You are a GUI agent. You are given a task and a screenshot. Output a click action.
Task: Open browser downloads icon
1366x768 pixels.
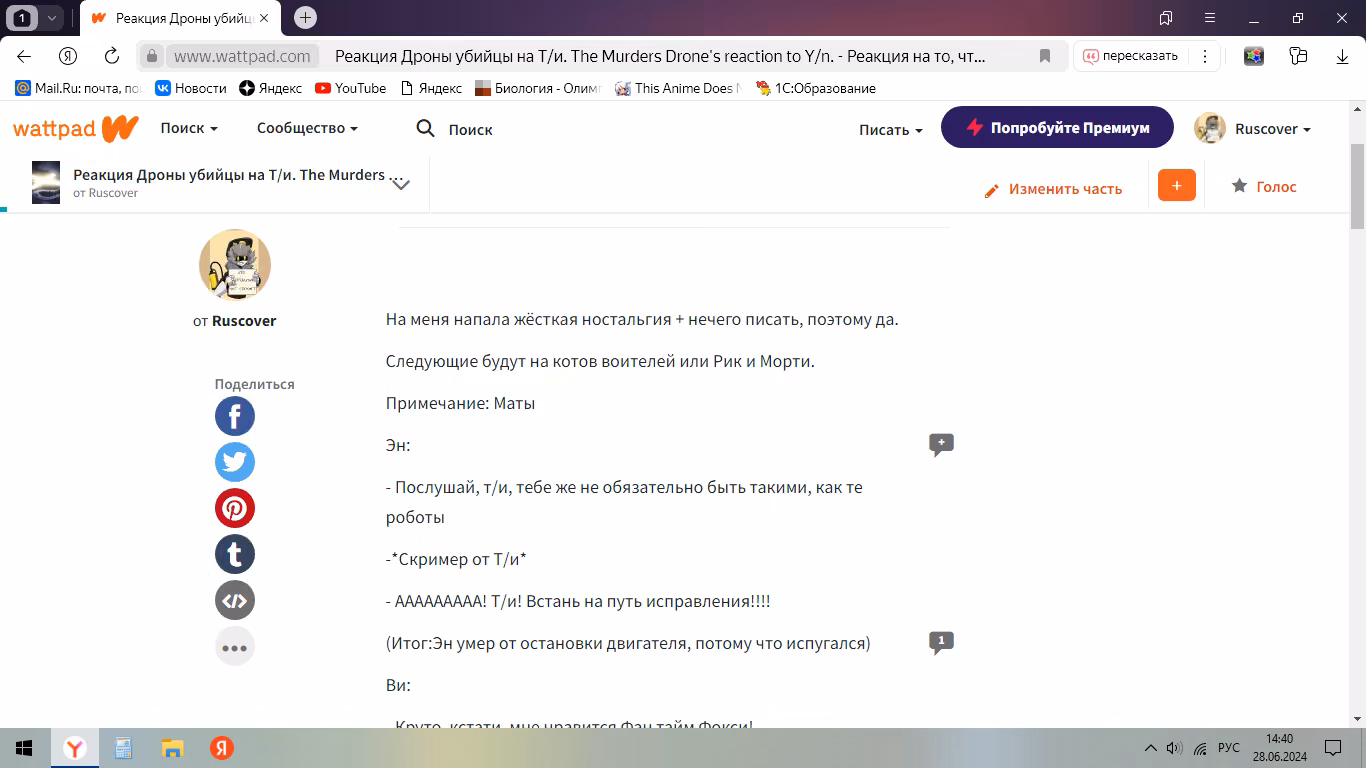[1343, 56]
